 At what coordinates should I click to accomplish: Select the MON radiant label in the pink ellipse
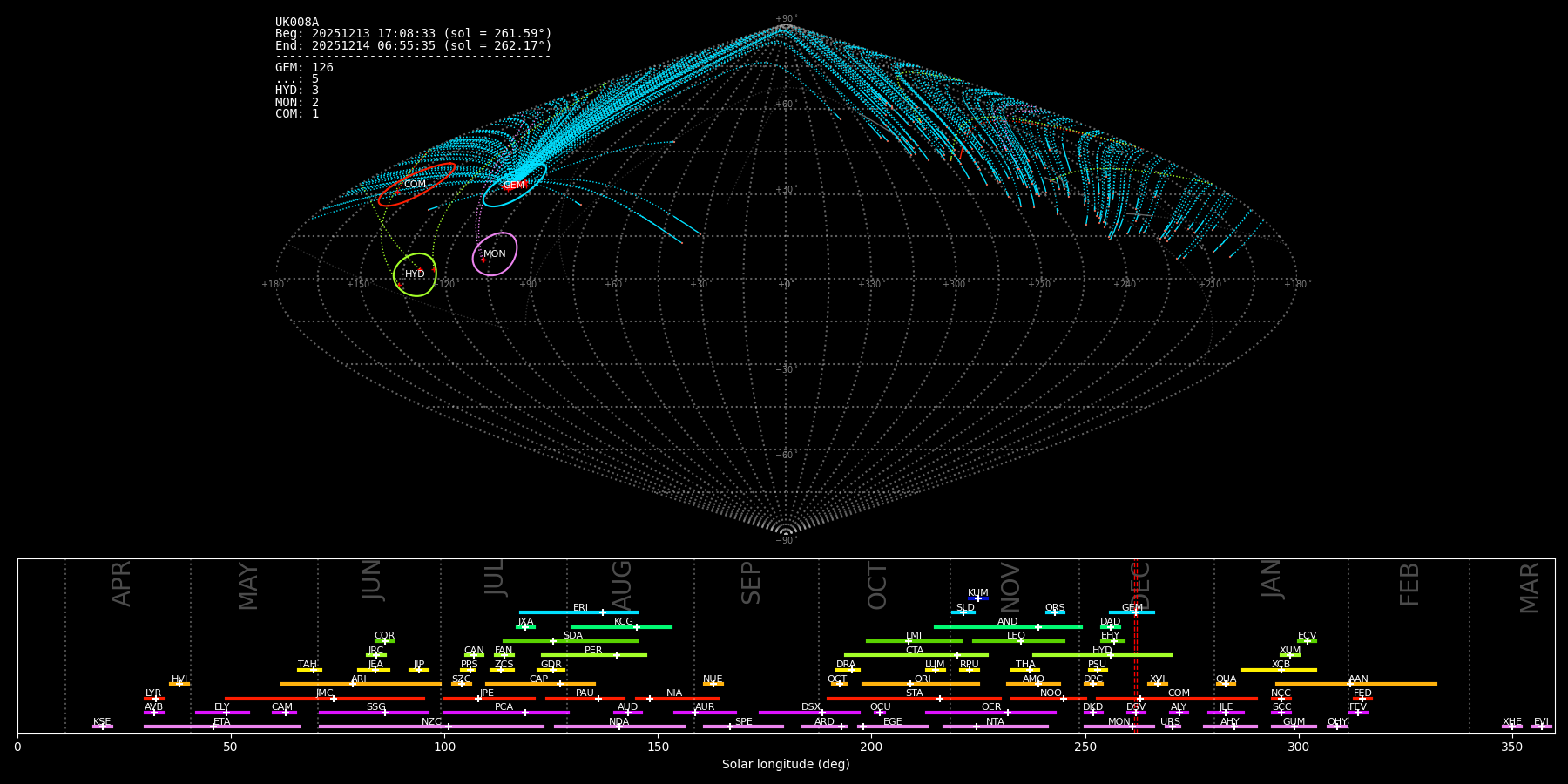pyautogui.click(x=494, y=254)
